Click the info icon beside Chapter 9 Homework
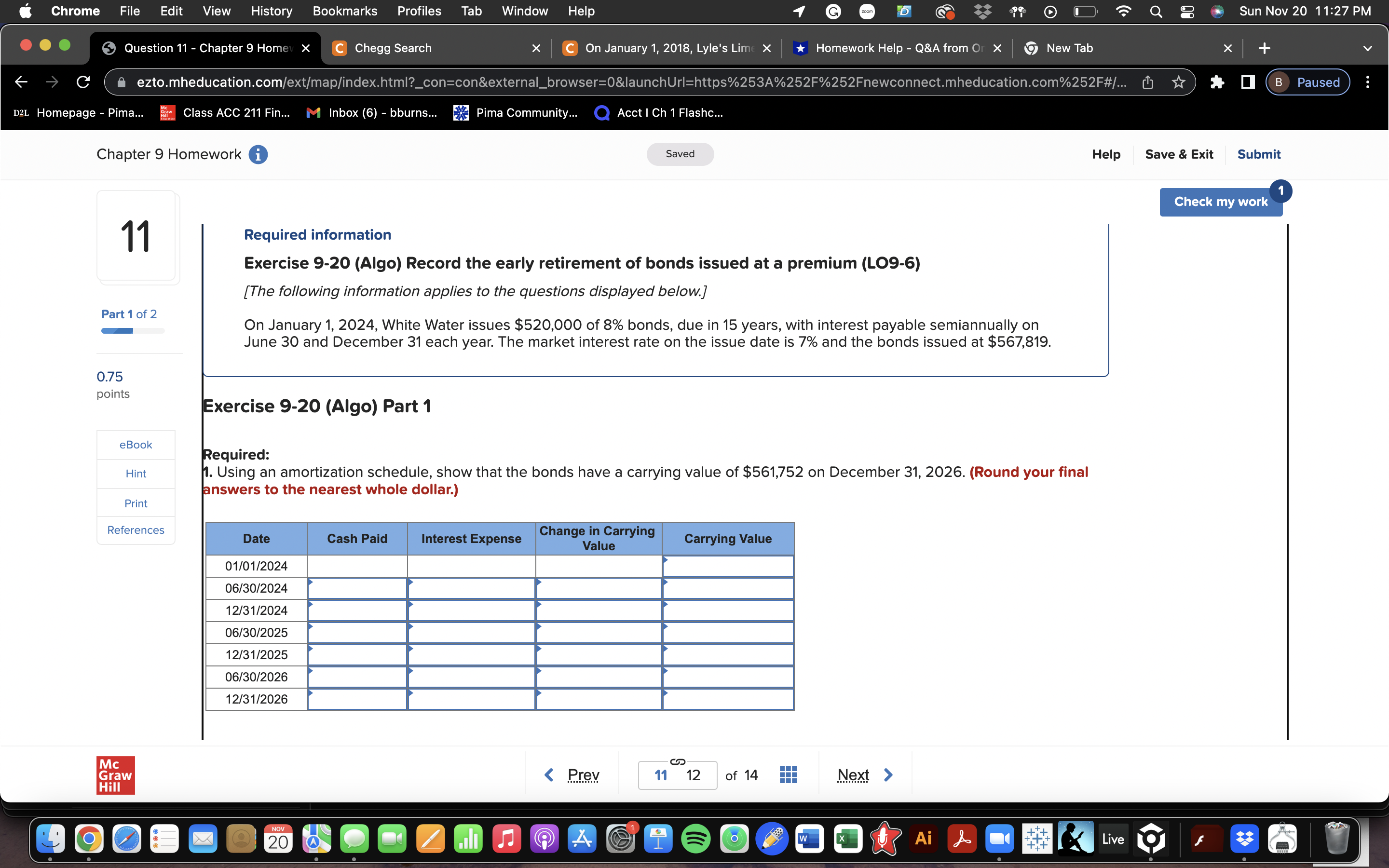 pyautogui.click(x=259, y=154)
